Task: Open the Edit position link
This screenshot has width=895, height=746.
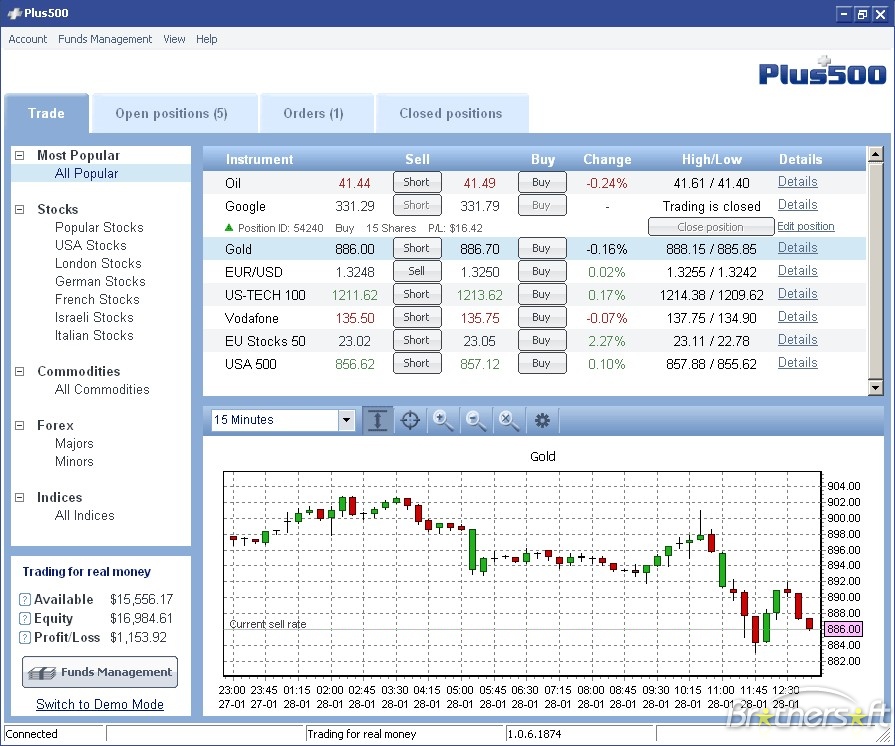Action: point(805,226)
